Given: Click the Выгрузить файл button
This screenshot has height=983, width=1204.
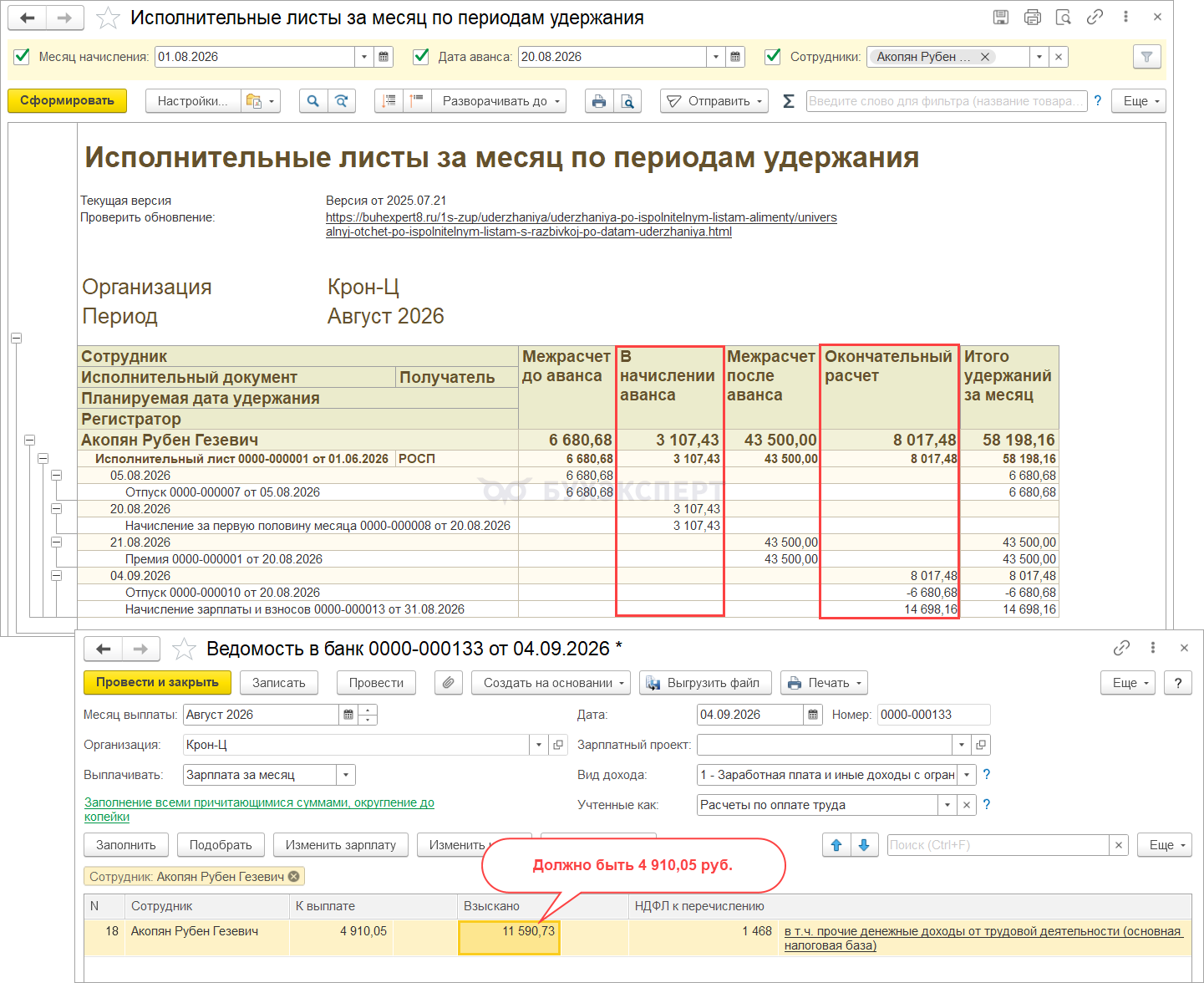Looking at the screenshot, I should tap(705, 683).
